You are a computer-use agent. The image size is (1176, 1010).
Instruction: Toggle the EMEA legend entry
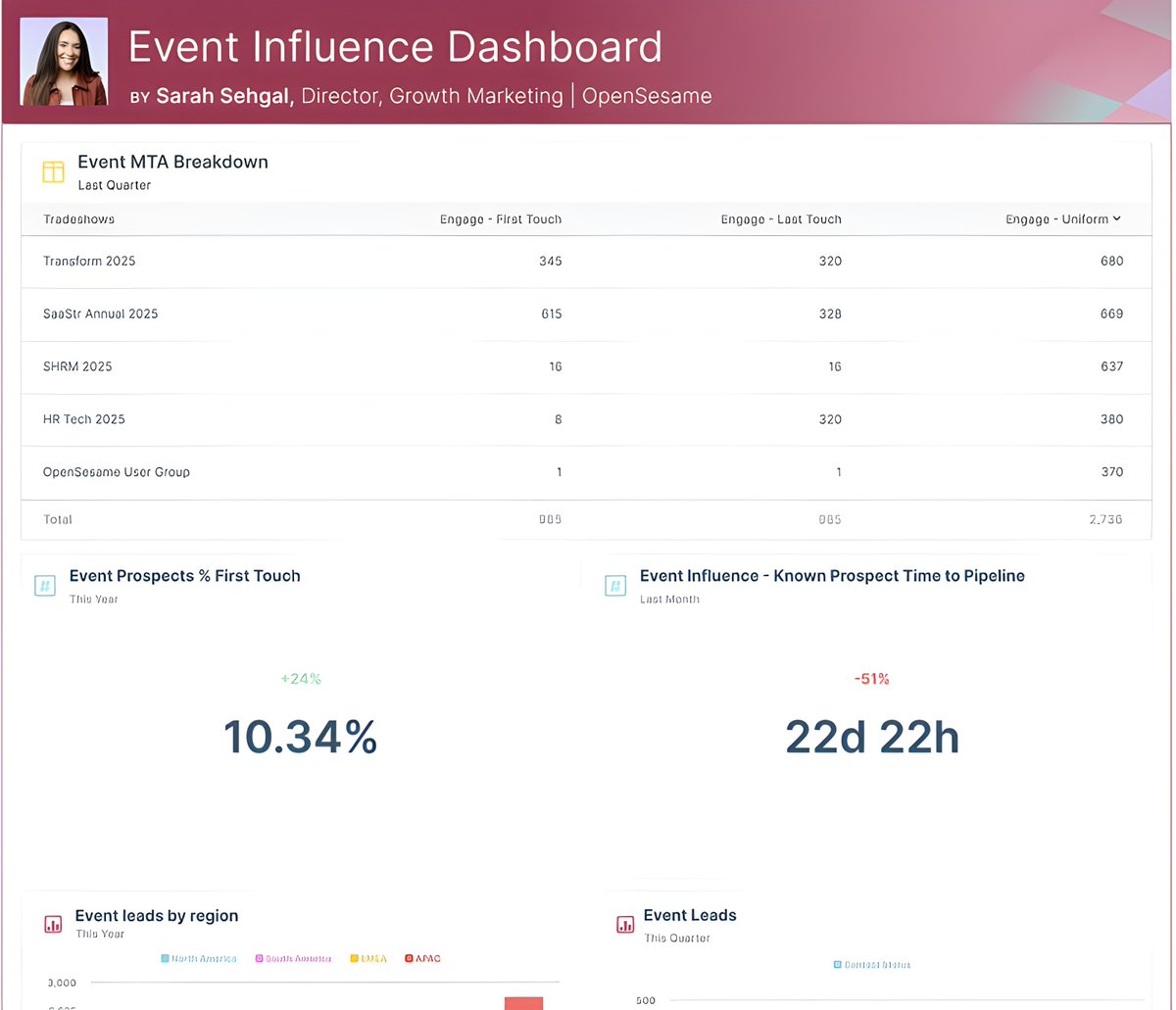[368, 958]
